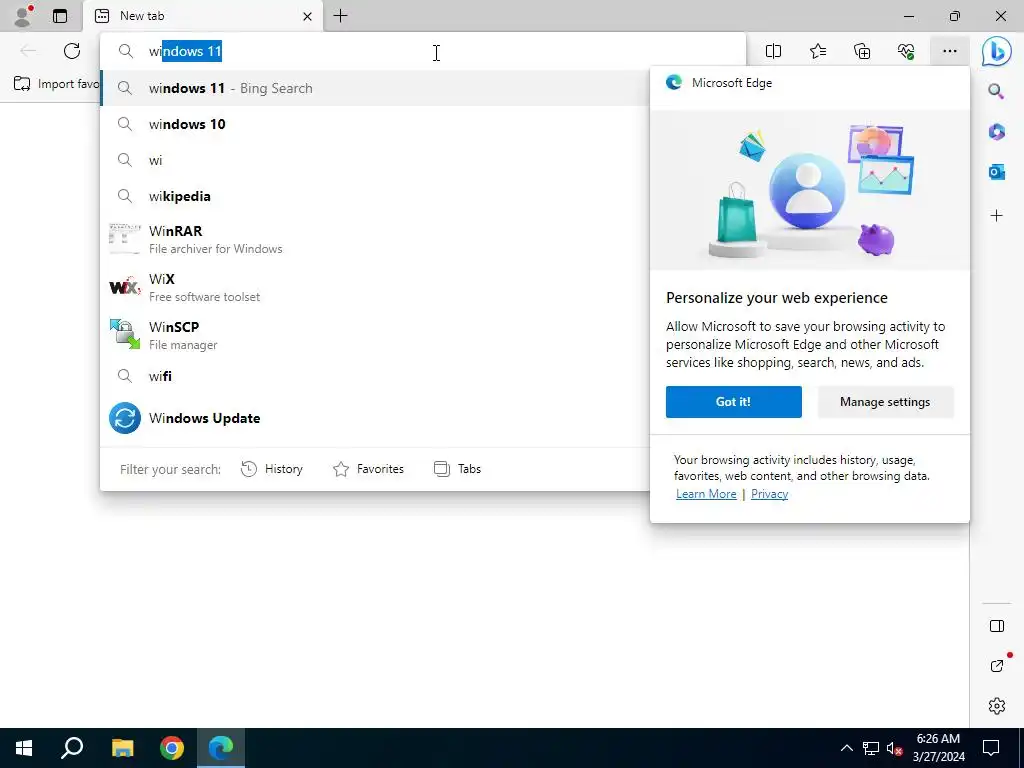The width and height of the screenshot is (1024, 768).
Task: Open the notification center icon
Action: click(991, 748)
